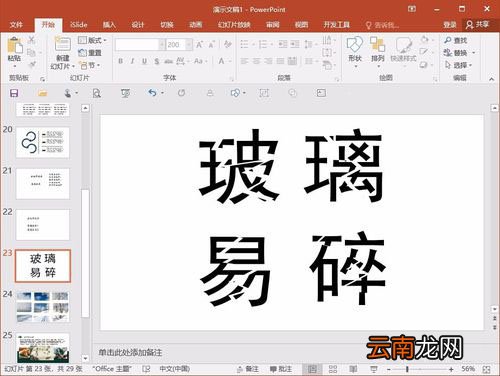Toggle Italic formatting

[132, 61]
